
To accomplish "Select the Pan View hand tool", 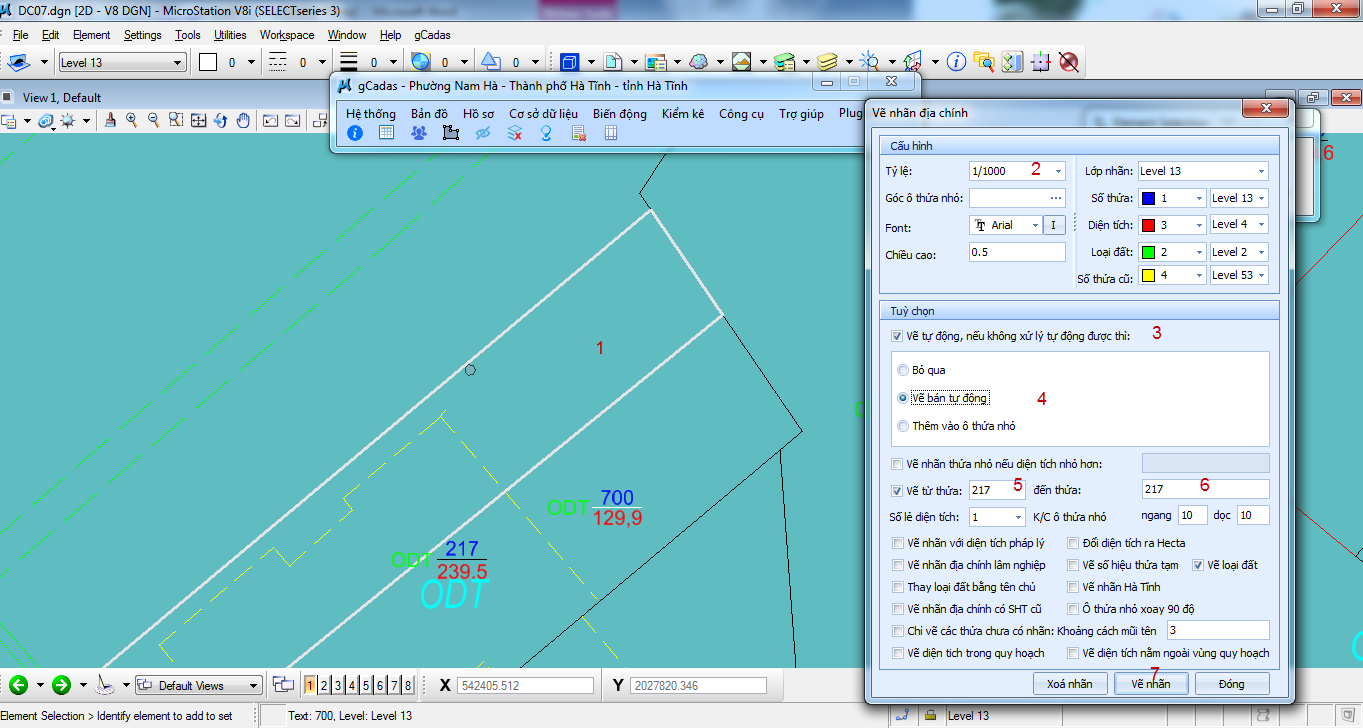I will pos(243,121).
